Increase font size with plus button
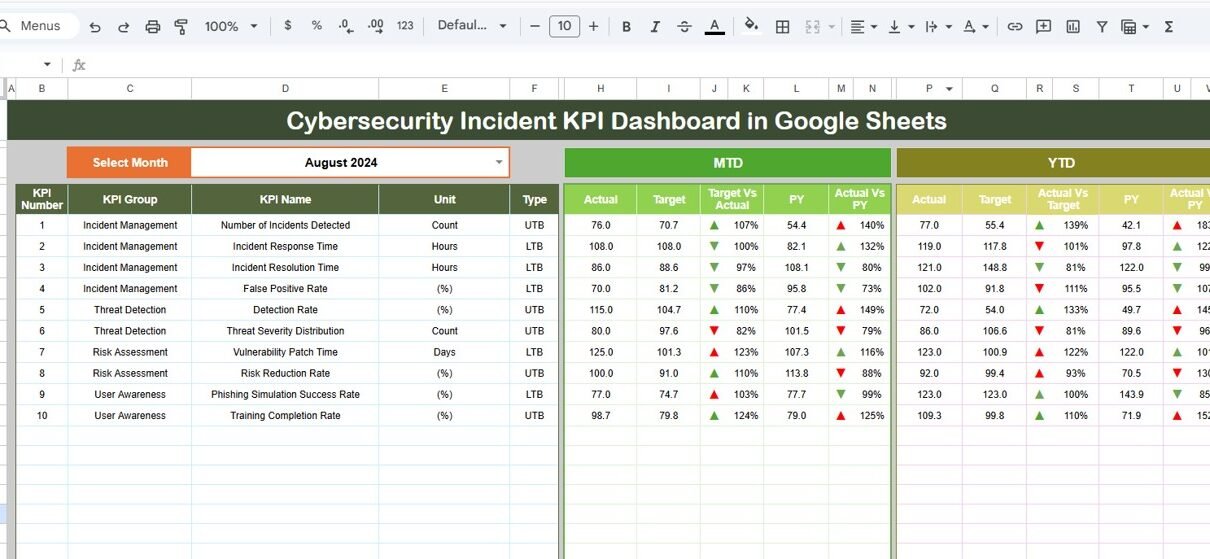Image resolution: width=1210 pixels, height=559 pixels. [x=593, y=27]
